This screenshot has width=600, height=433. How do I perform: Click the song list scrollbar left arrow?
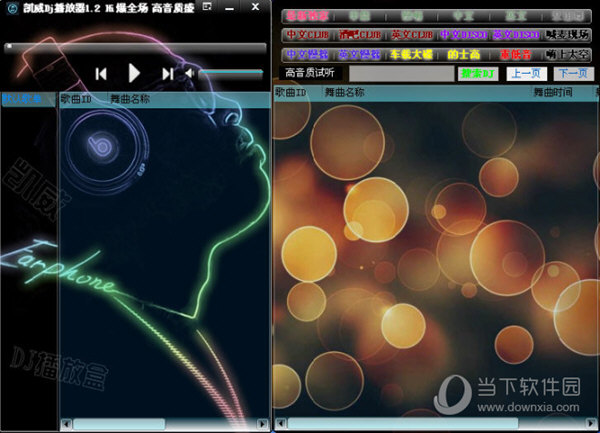pyautogui.click(x=281, y=423)
